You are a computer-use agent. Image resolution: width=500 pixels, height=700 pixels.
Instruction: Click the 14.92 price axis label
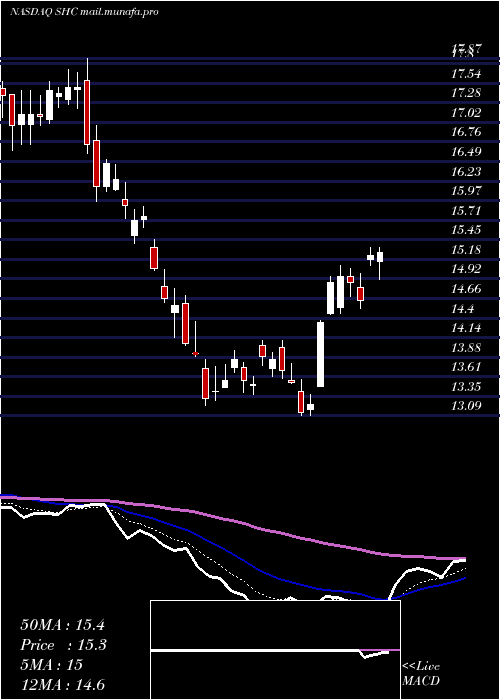tap(466, 269)
